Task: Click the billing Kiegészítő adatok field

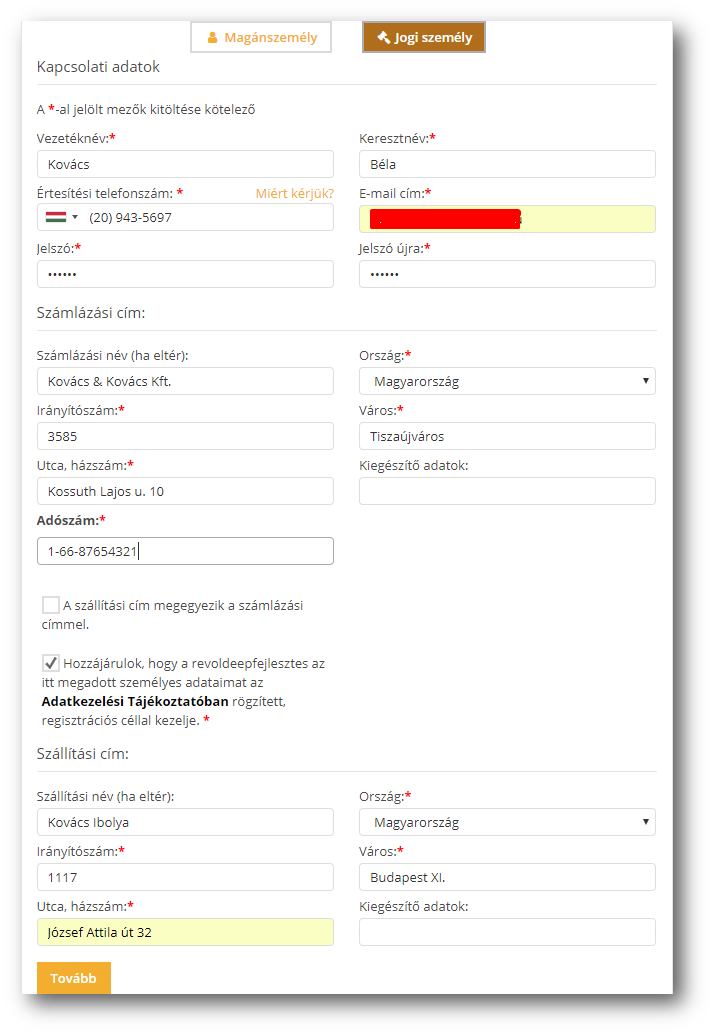Action: tap(506, 491)
